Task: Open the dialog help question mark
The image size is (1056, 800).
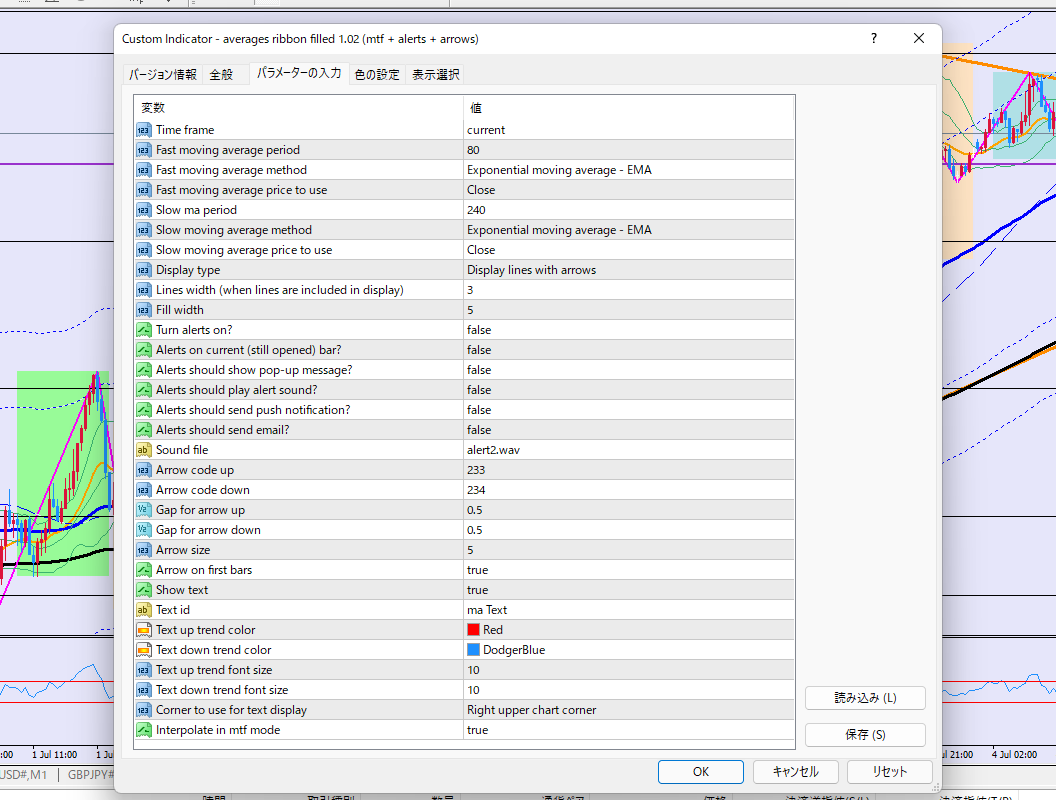Action: pos(874,38)
